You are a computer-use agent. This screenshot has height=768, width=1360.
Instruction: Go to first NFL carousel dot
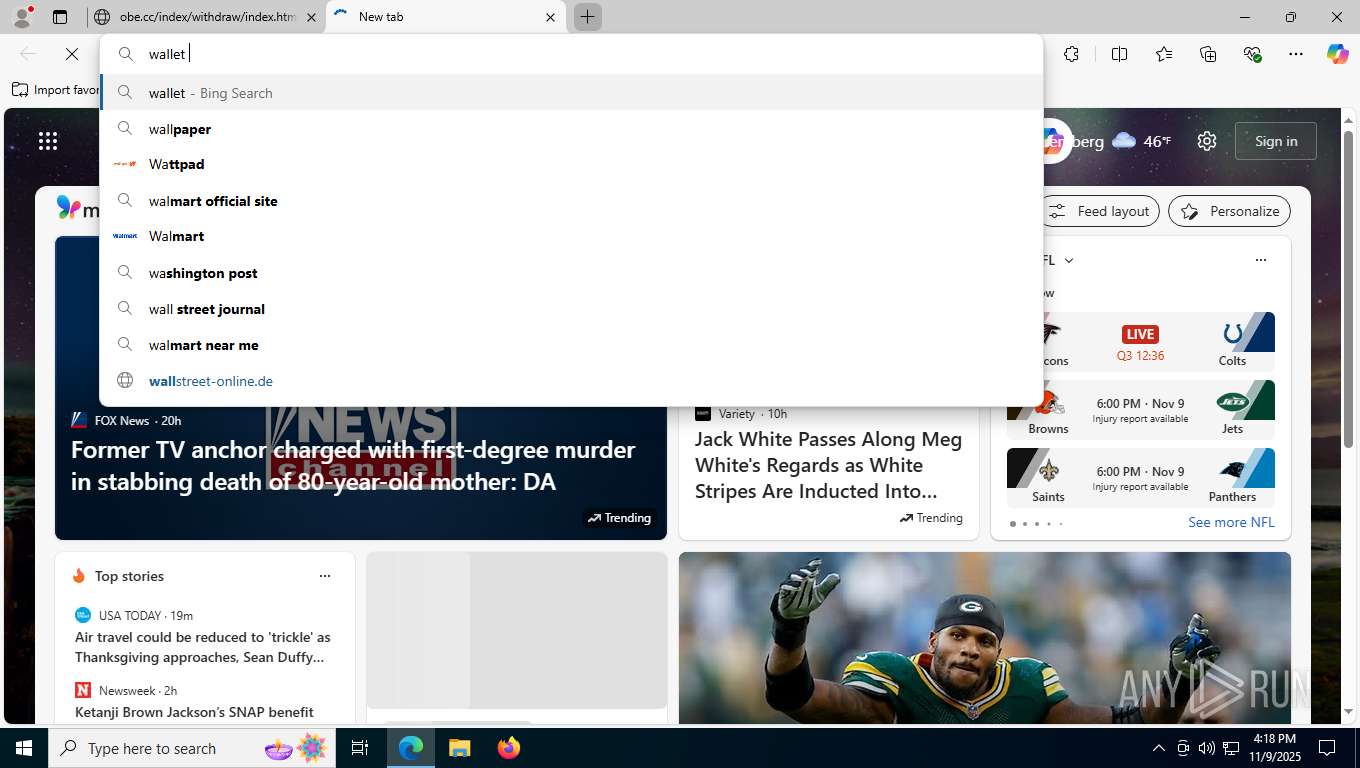(x=1013, y=523)
